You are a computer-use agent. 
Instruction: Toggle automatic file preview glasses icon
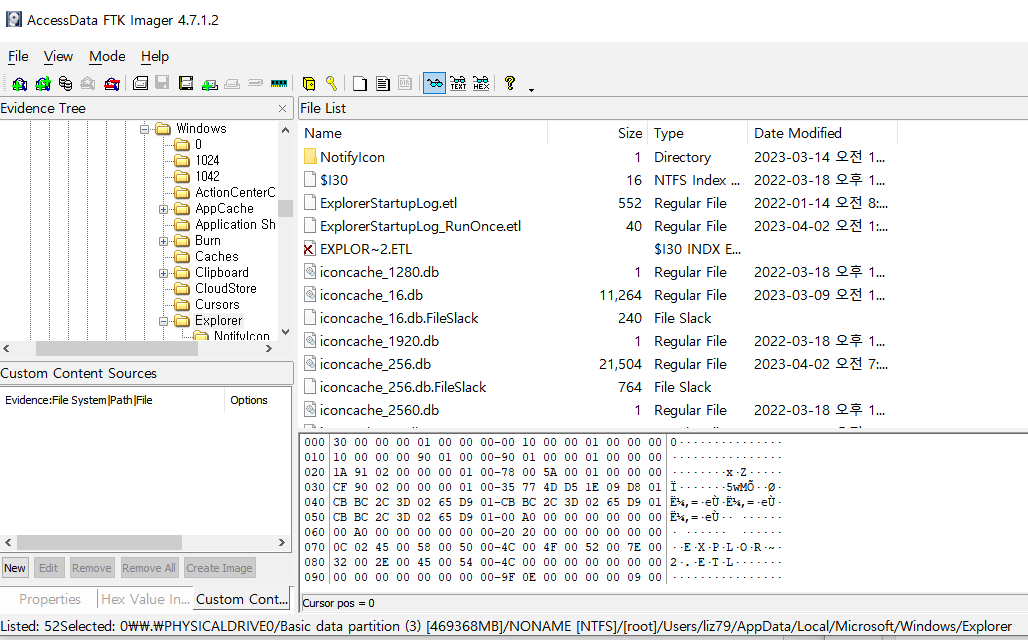coord(434,83)
